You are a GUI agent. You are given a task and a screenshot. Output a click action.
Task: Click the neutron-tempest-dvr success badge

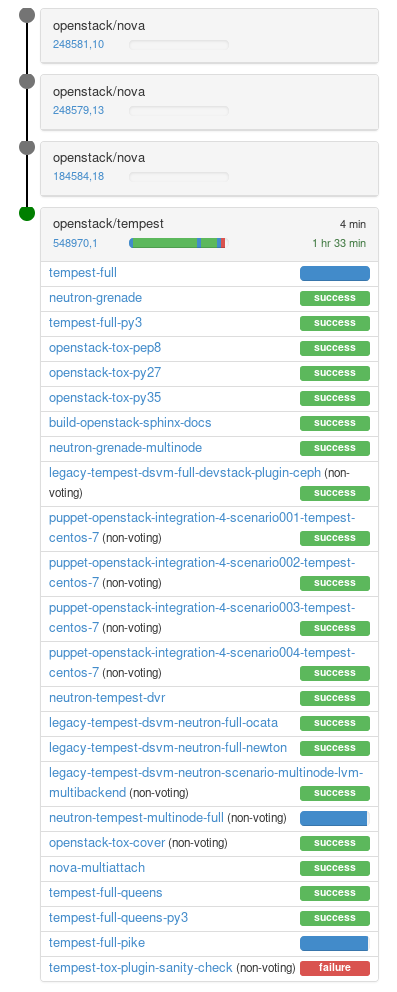[334, 698]
